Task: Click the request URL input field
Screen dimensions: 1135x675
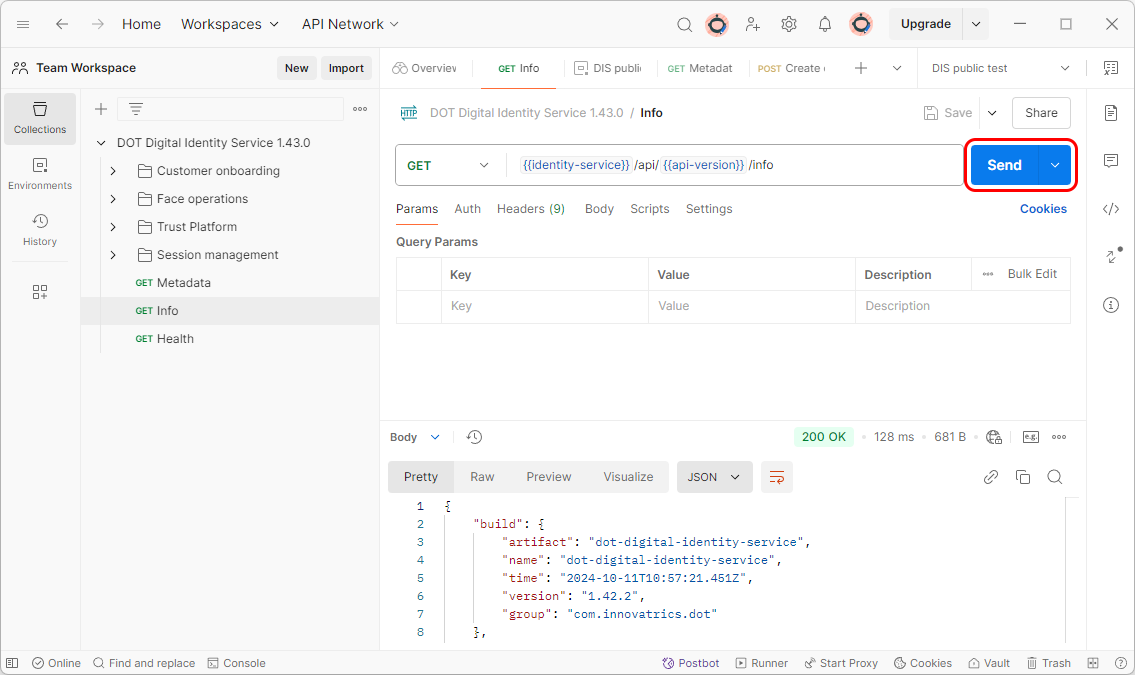Action: pos(735,165)
